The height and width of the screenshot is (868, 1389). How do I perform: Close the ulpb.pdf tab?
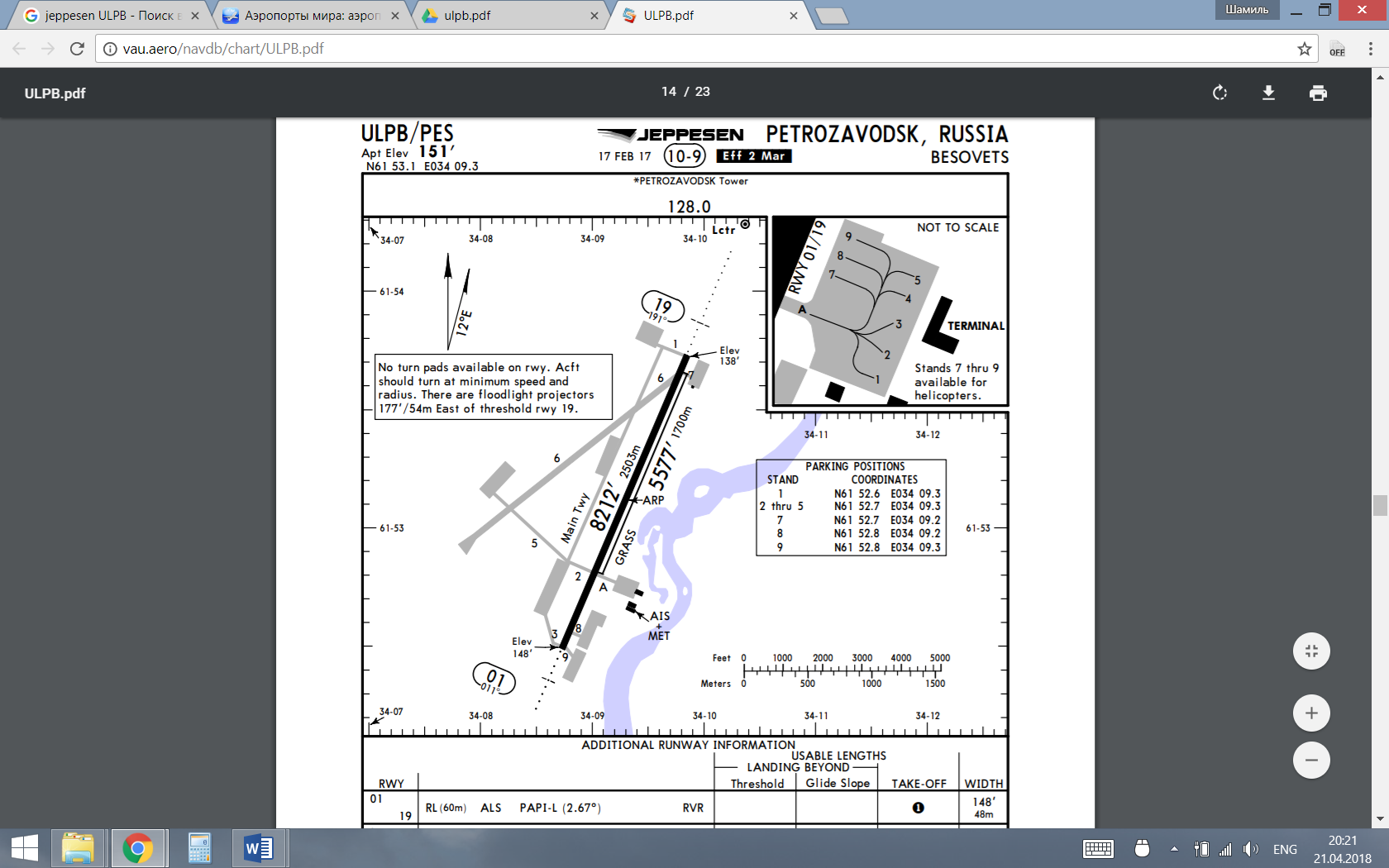(594, 16)
